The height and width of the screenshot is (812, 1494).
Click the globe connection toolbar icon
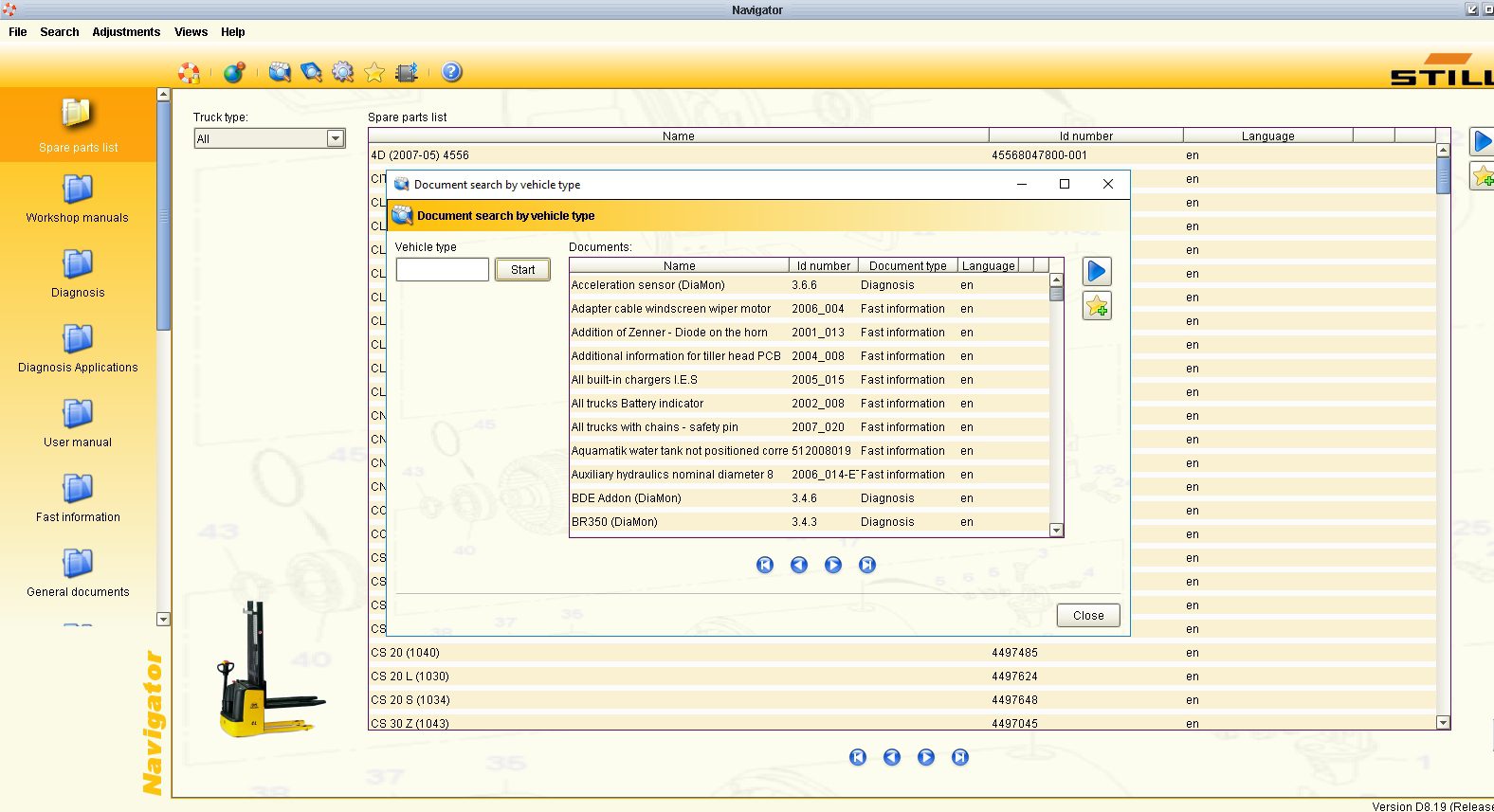click(234, 72)
